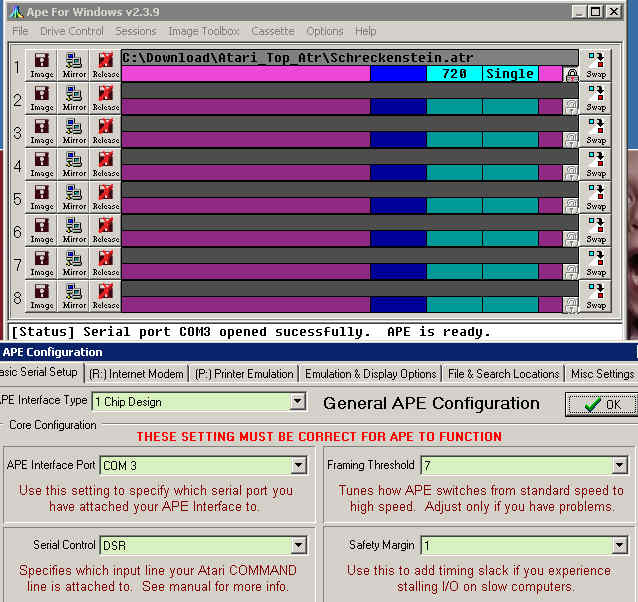Open the Help menu
This screenshot has width=638, height=602.
pyautogui.click(x=365, y=31)
